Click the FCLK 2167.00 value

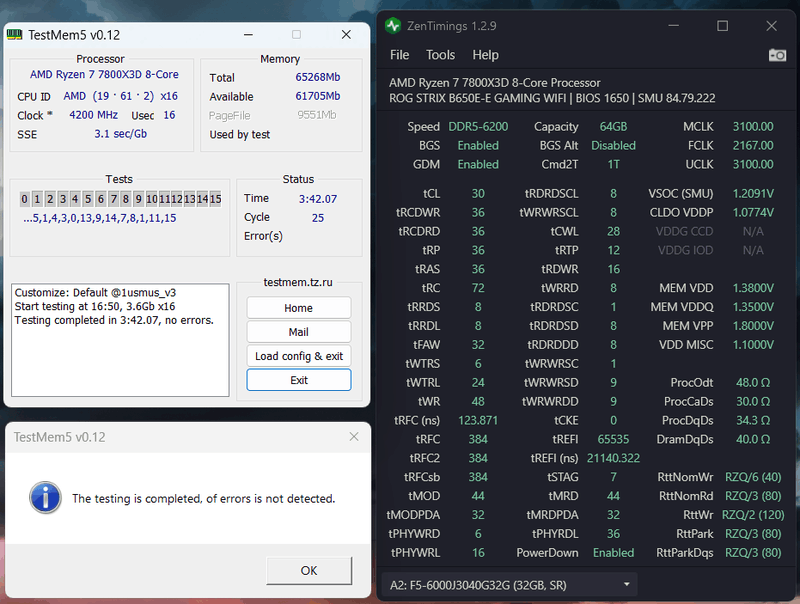(x=753, y=145)
